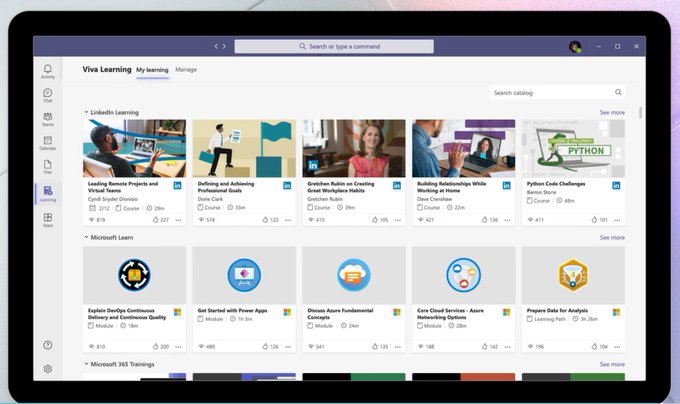Click author name Cyndi Snyder Dionisio
The image size is (680, 404).
(113, 199)
